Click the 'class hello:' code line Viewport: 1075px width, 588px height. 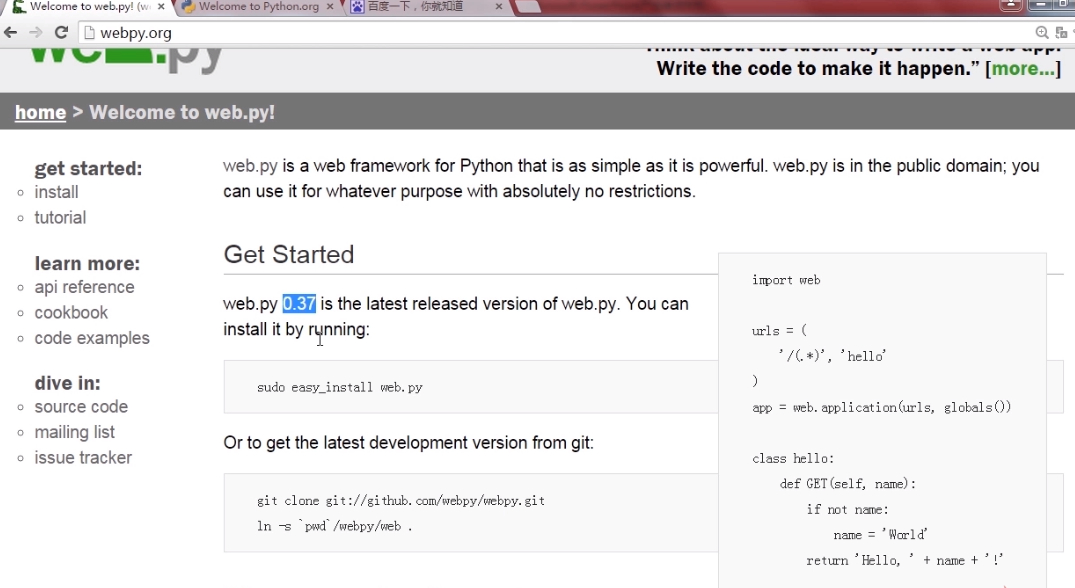click(793, 458)
